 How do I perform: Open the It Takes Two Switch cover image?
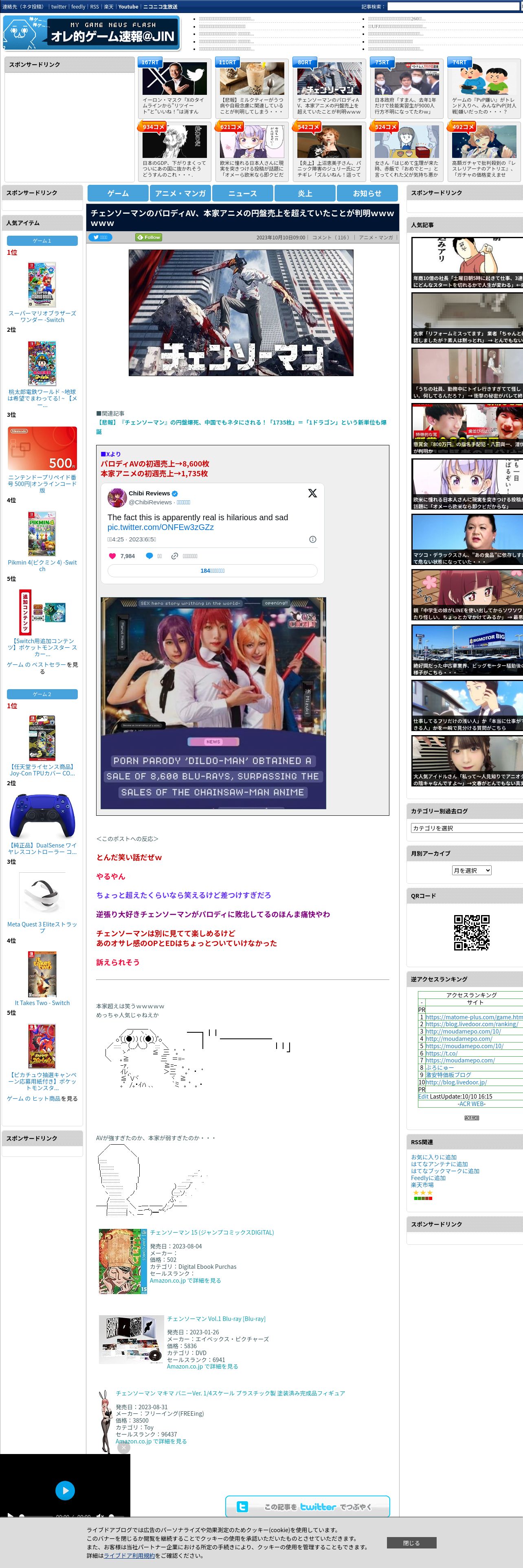click(42, 974)
